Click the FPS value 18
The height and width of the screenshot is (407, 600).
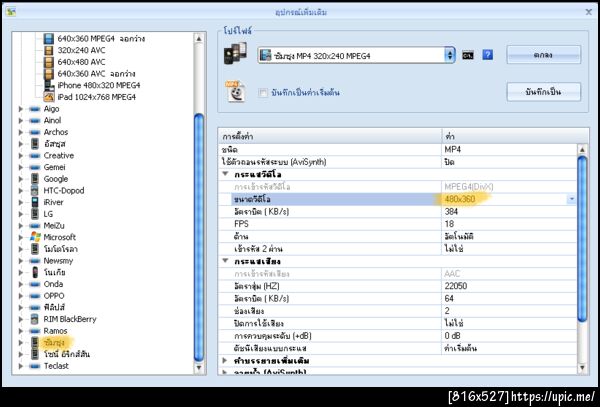point(449,224)
